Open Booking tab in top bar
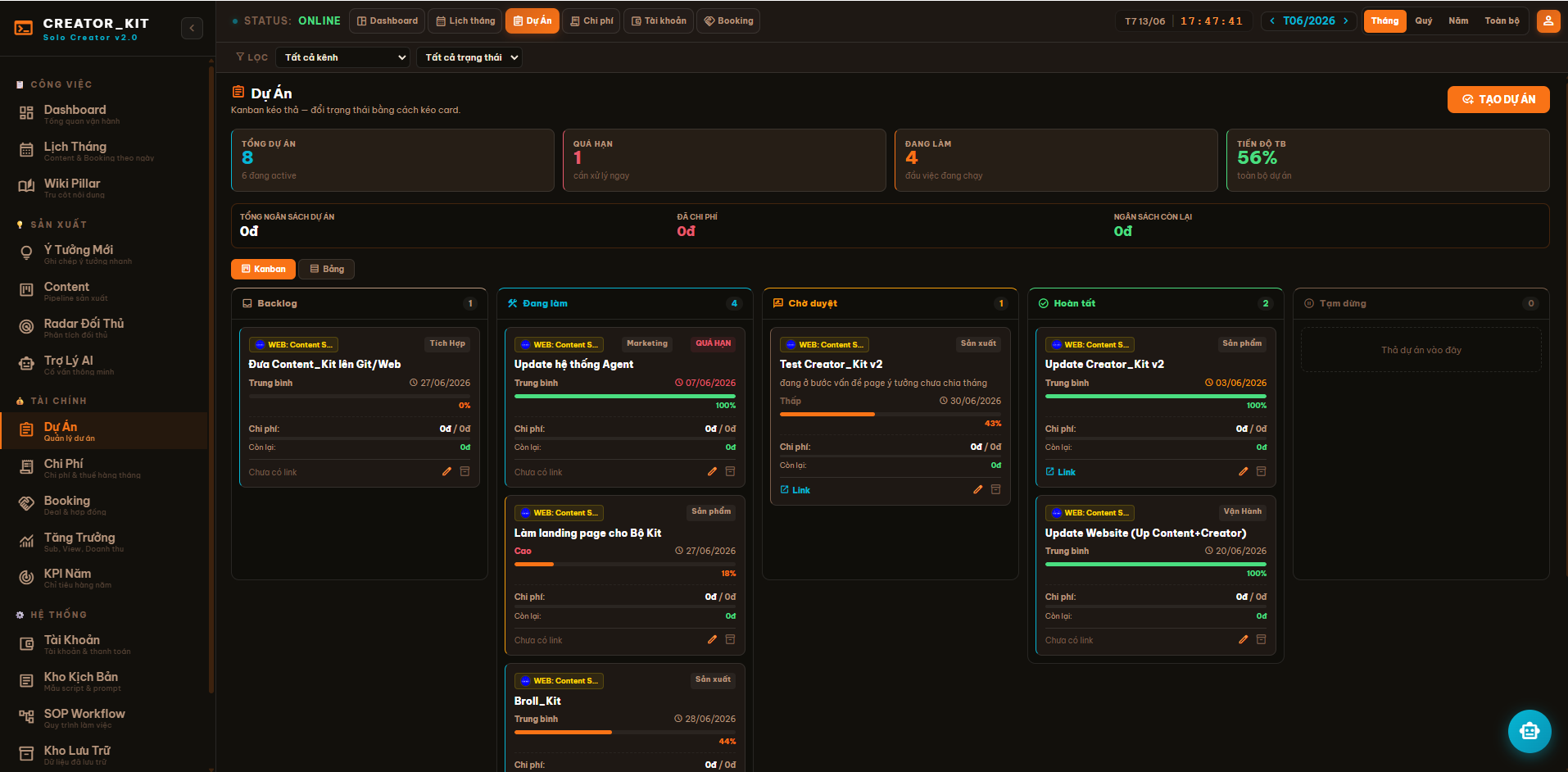The width and height of the screenshot is (1568, 772). tap(728, 21)
